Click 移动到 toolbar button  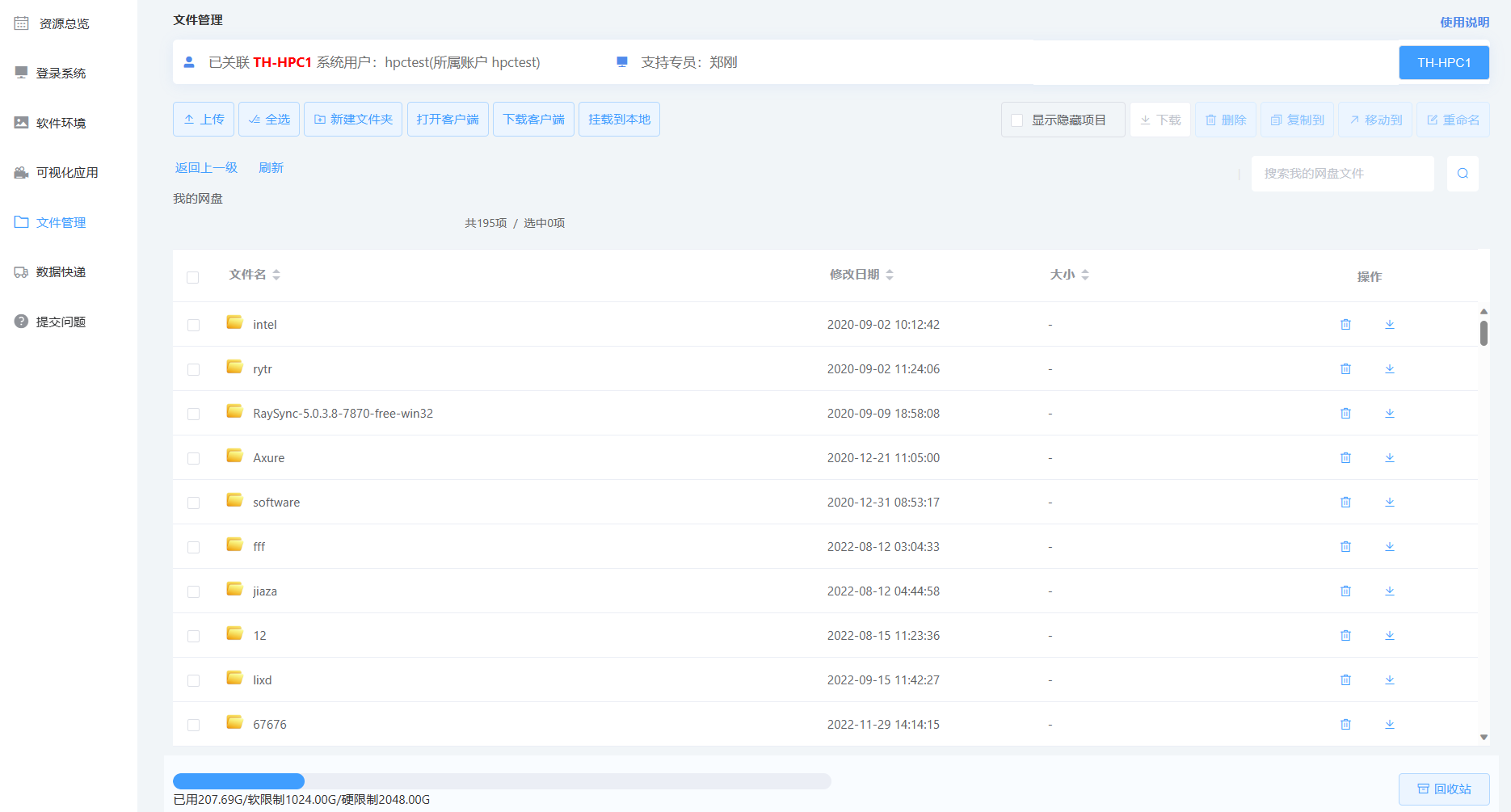point(1375,120)
